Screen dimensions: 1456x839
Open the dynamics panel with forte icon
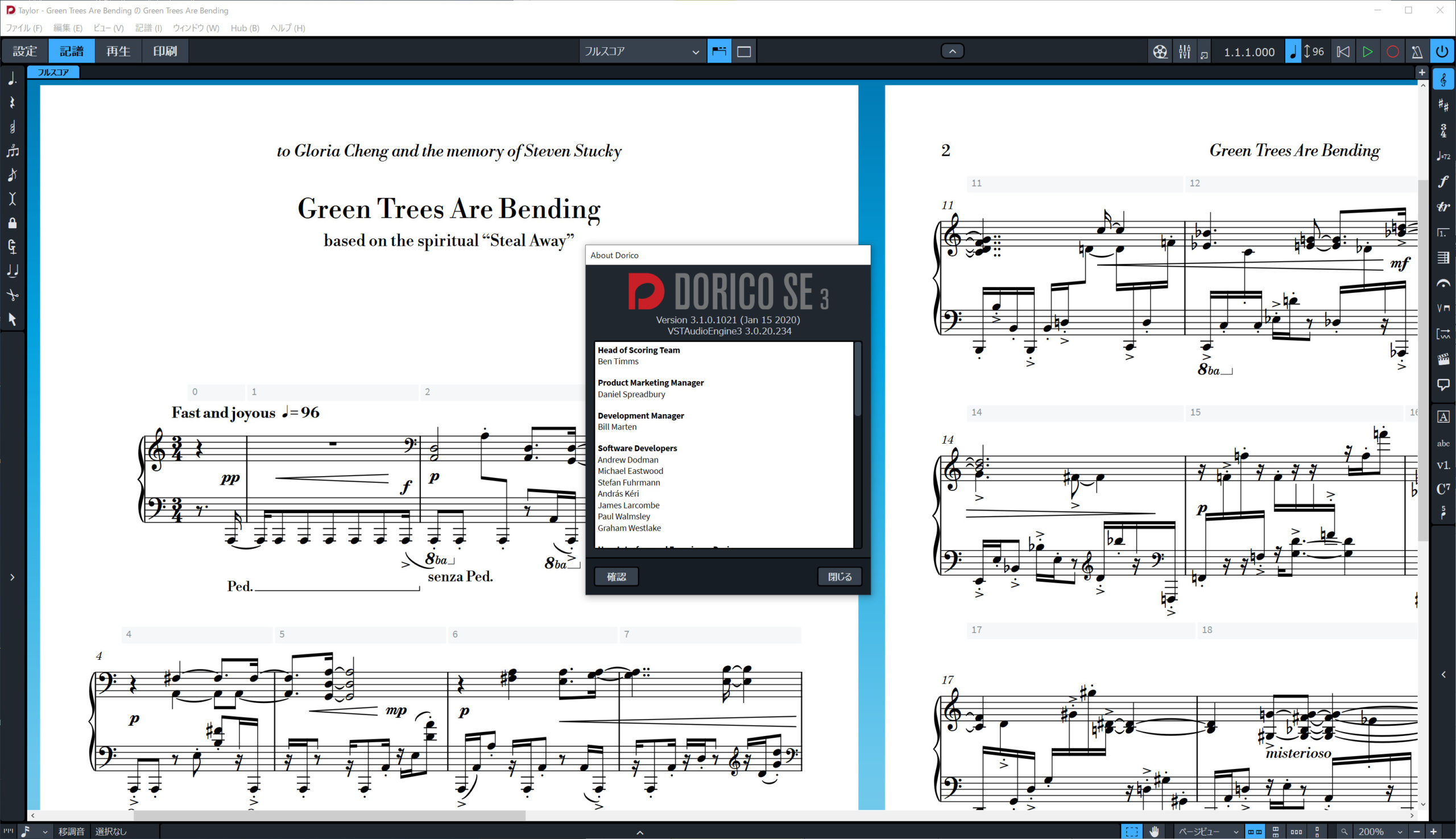point(1443,181)
